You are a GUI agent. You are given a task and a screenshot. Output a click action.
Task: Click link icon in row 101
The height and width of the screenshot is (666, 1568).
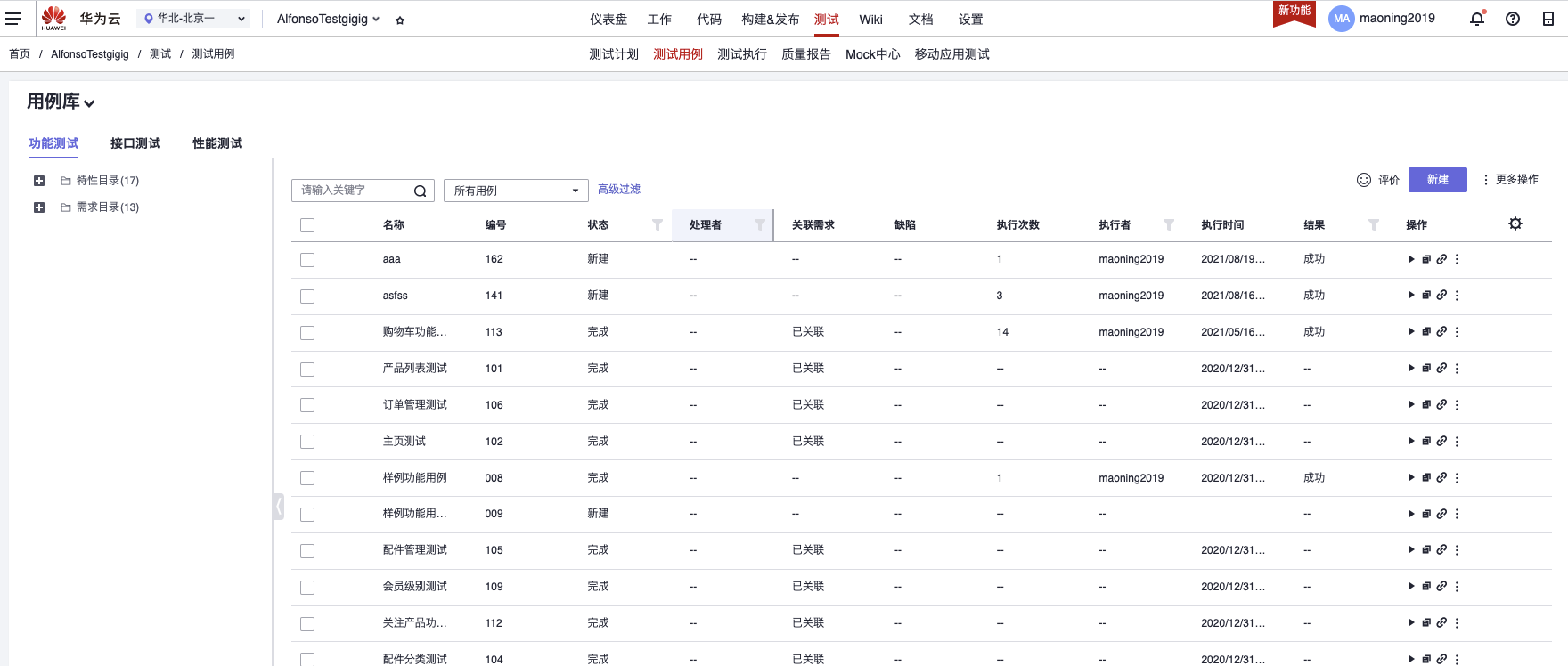(1441, 368)
